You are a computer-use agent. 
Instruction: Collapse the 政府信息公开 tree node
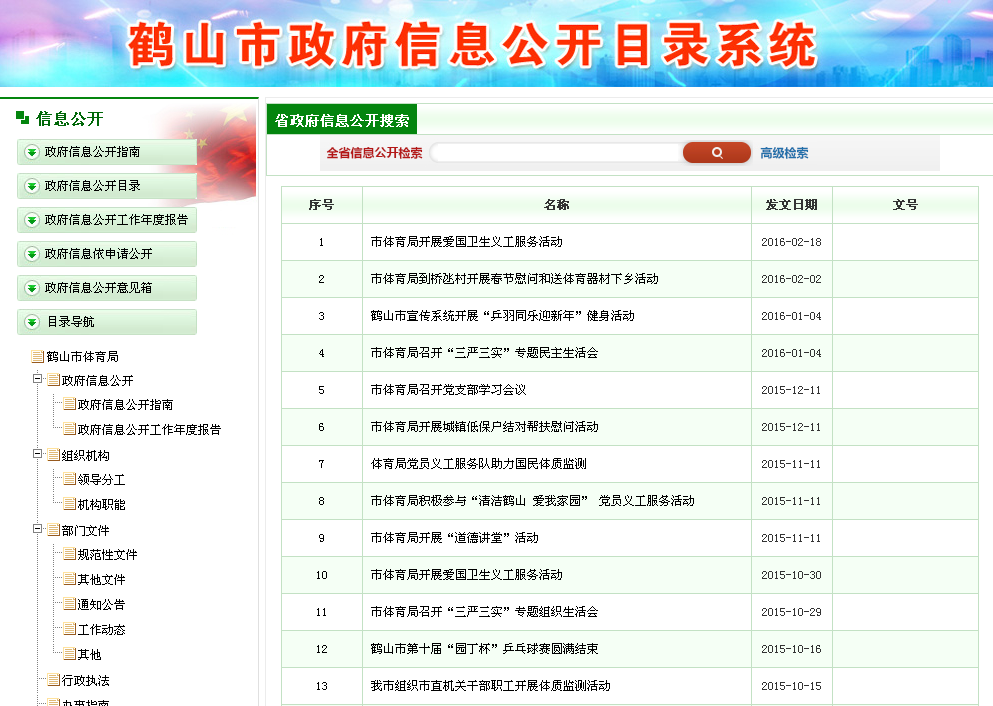[x=38, y=380]
